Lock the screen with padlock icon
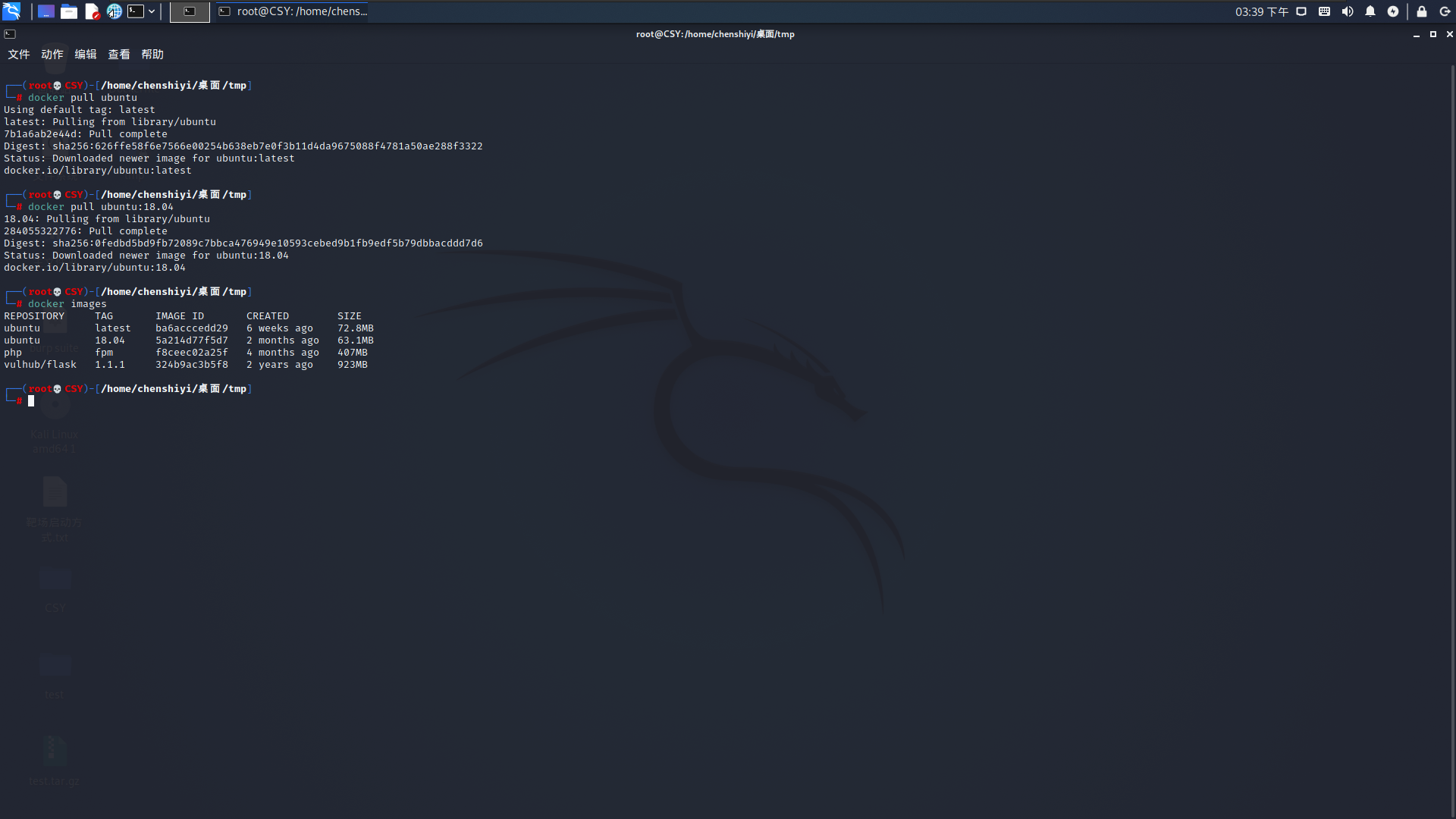 tap(1422, 11)
